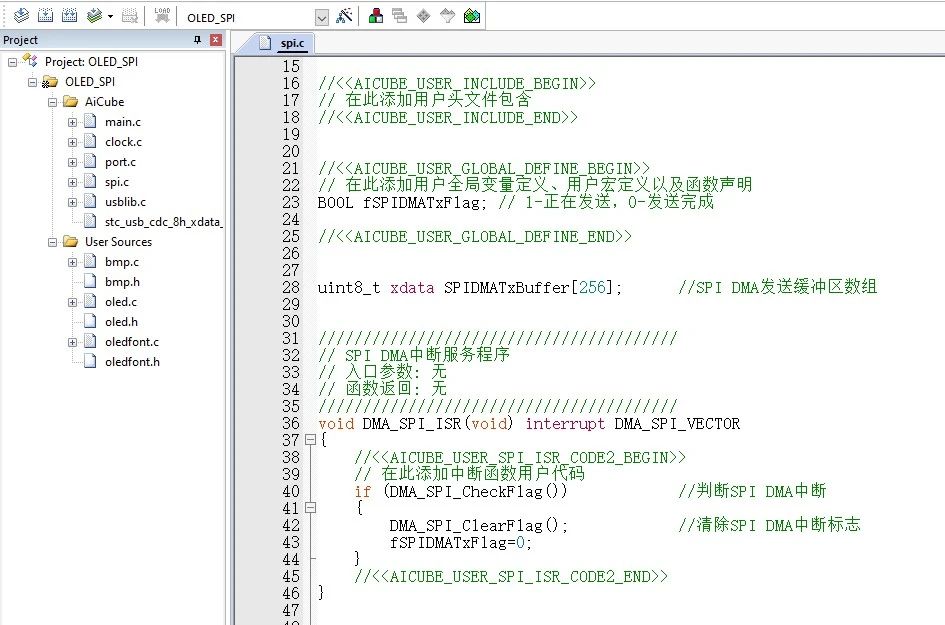The height and width of the screenshot is (625, 945).
Task: Expand the main.c tree node
Action: click(72, 122)
